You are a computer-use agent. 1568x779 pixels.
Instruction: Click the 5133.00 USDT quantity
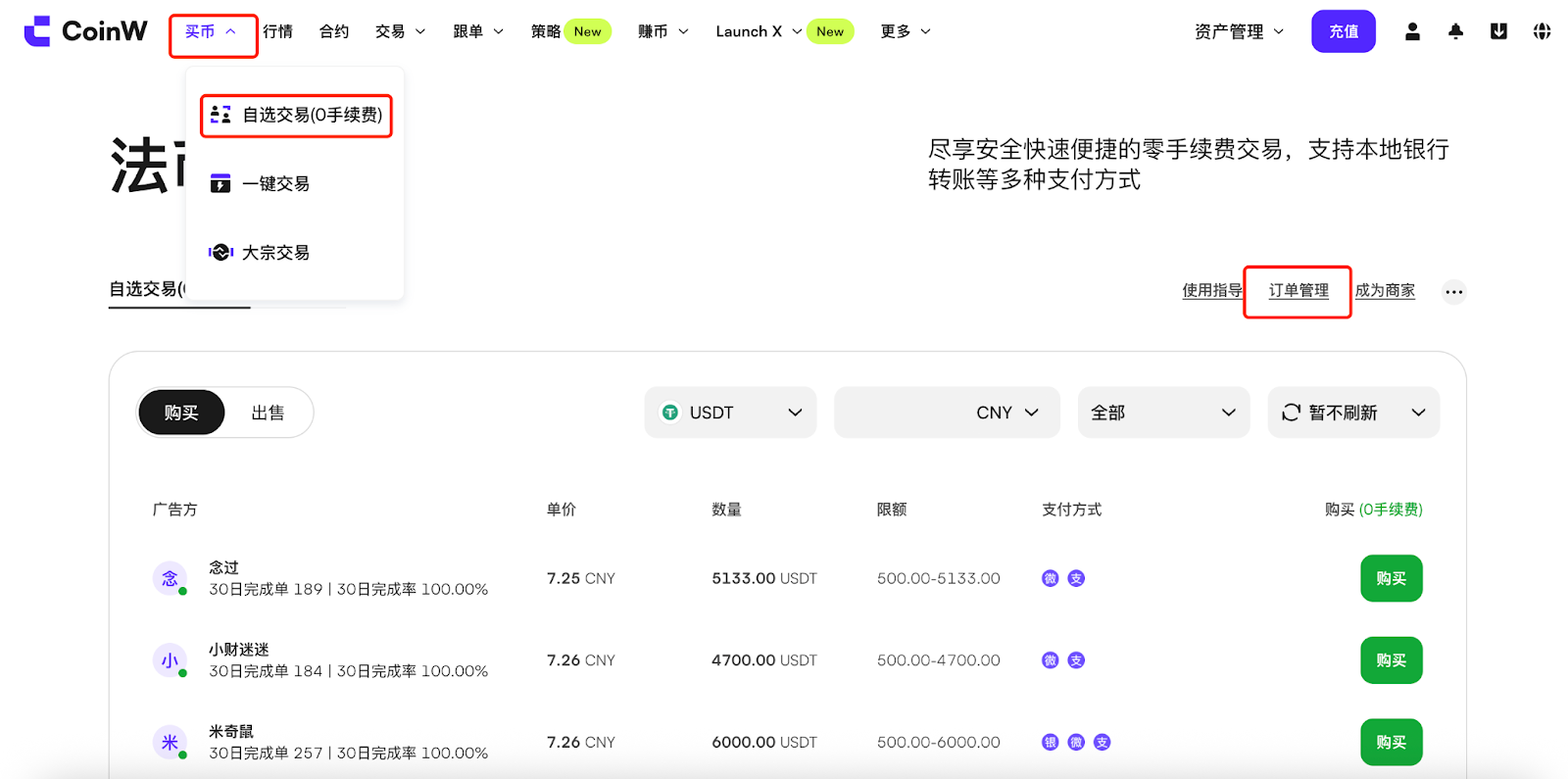(764, 578)
